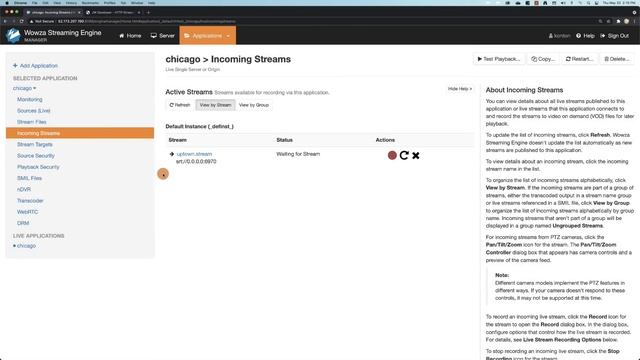Viewport: 640px width, 360px height.
Task: Open DRM in the sidebar
Action: (23, 223)
